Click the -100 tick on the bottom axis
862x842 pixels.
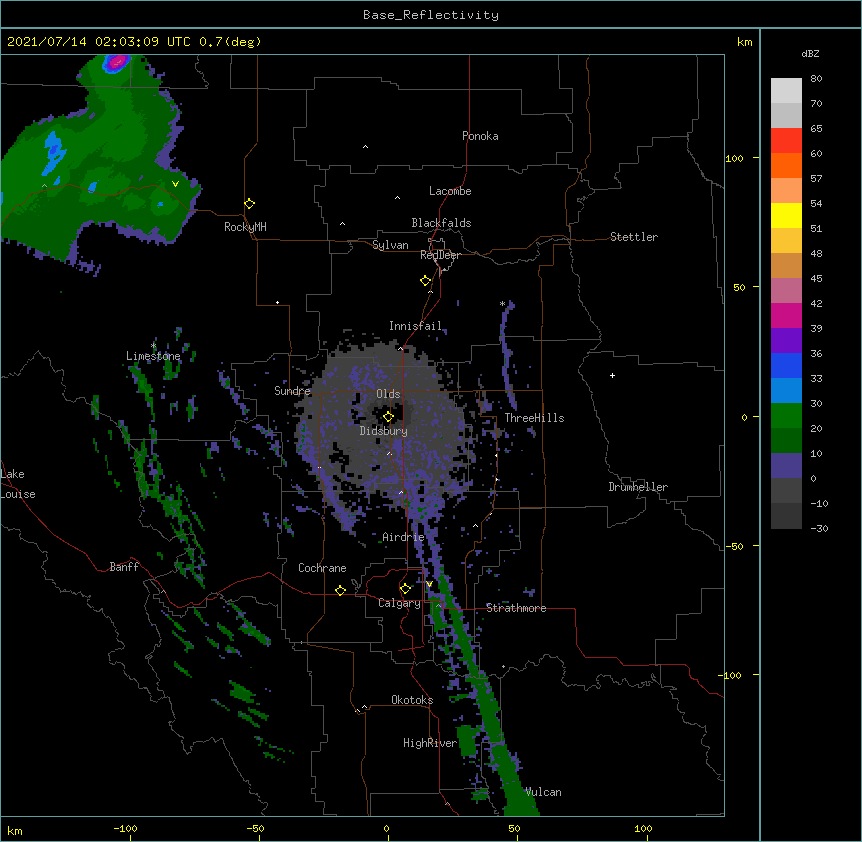point(125,828)
